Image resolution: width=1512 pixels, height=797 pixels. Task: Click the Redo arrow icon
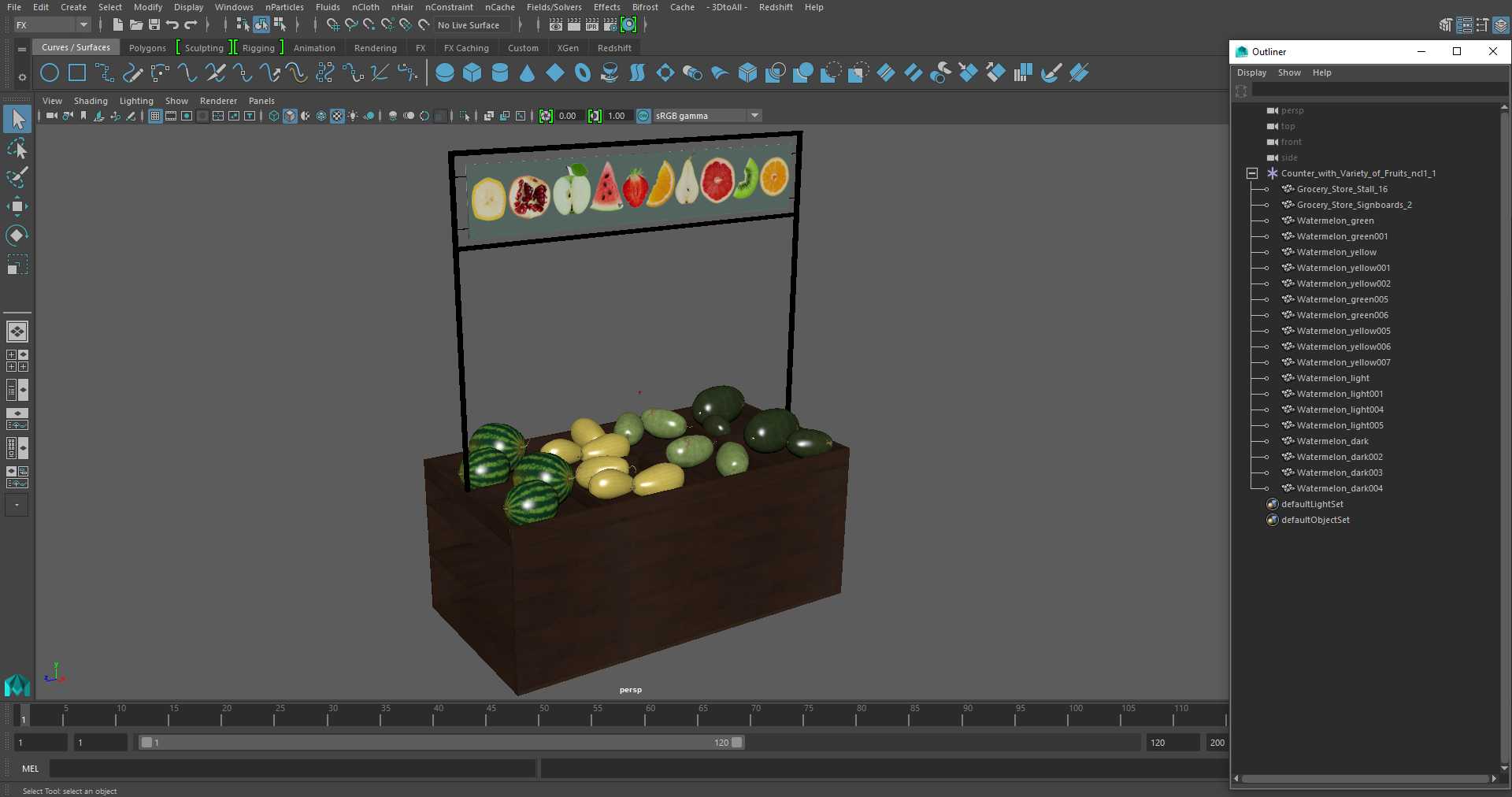tap(191, 25)
